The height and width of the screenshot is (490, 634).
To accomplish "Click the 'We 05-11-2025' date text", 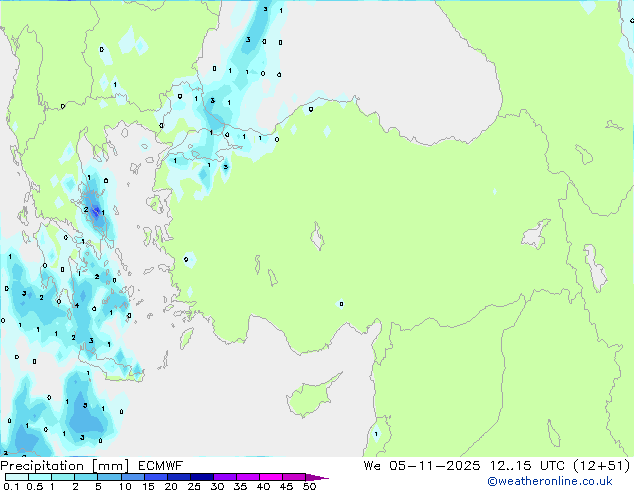I will pyautogui.click(x=422, y=466).
